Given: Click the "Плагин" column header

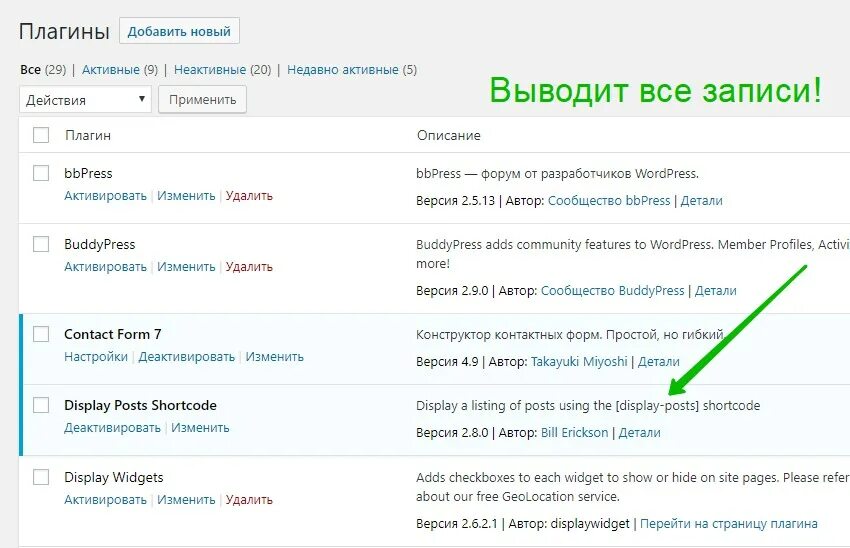Looking at the screenshot, I should coord(88,135).
